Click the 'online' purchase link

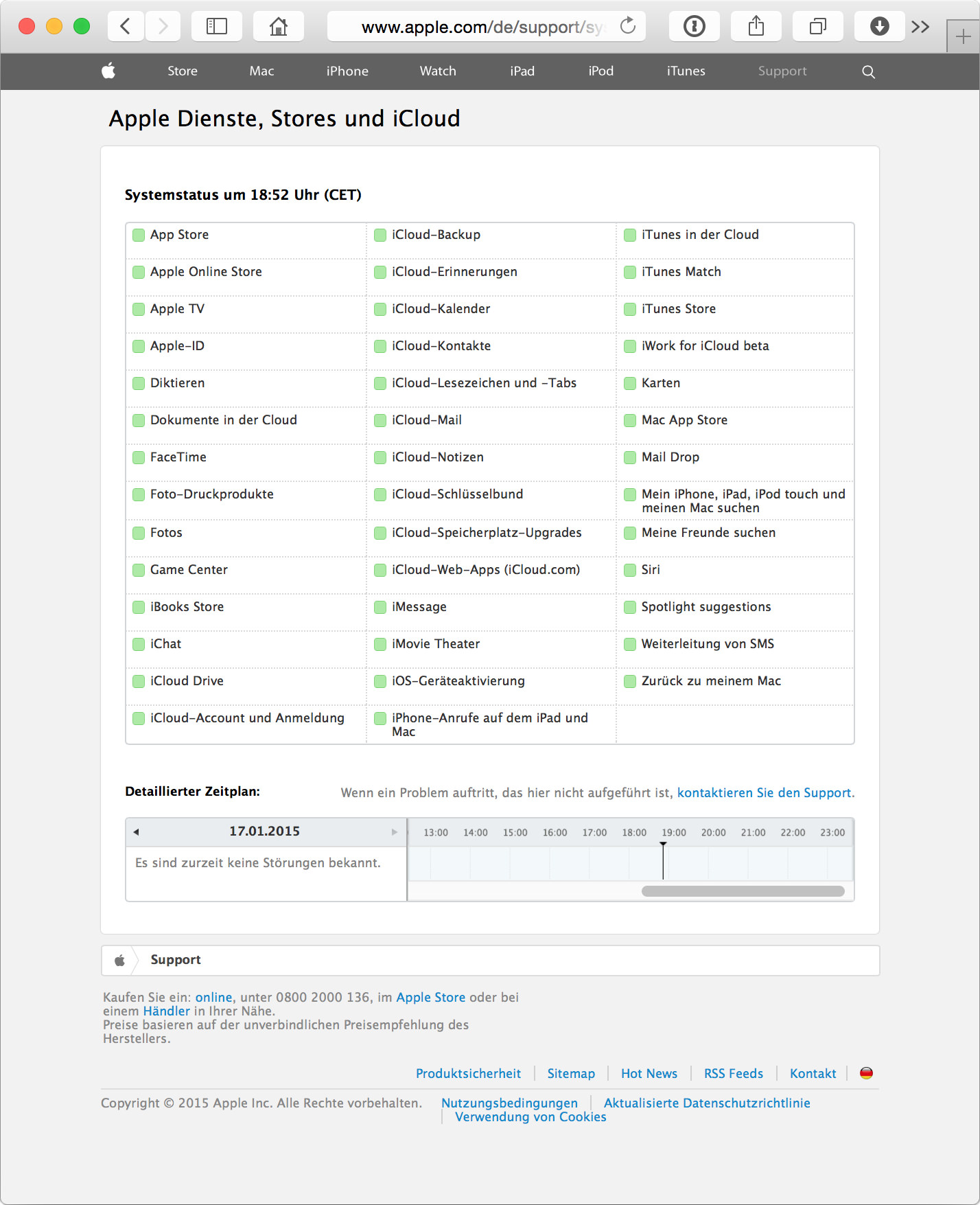[x=213, y=997]
